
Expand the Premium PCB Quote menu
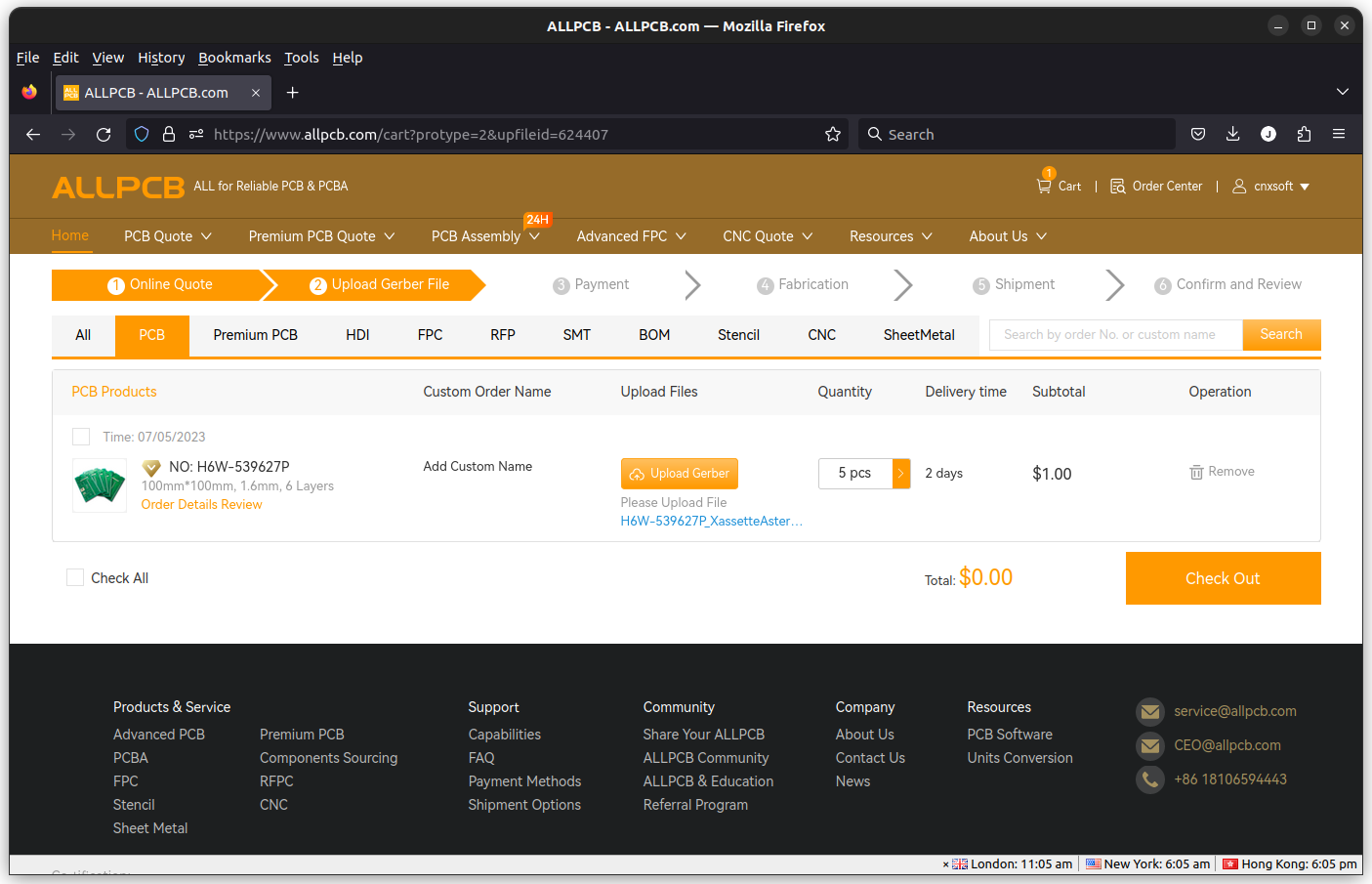pyautogui.click(x=322, y=236)
